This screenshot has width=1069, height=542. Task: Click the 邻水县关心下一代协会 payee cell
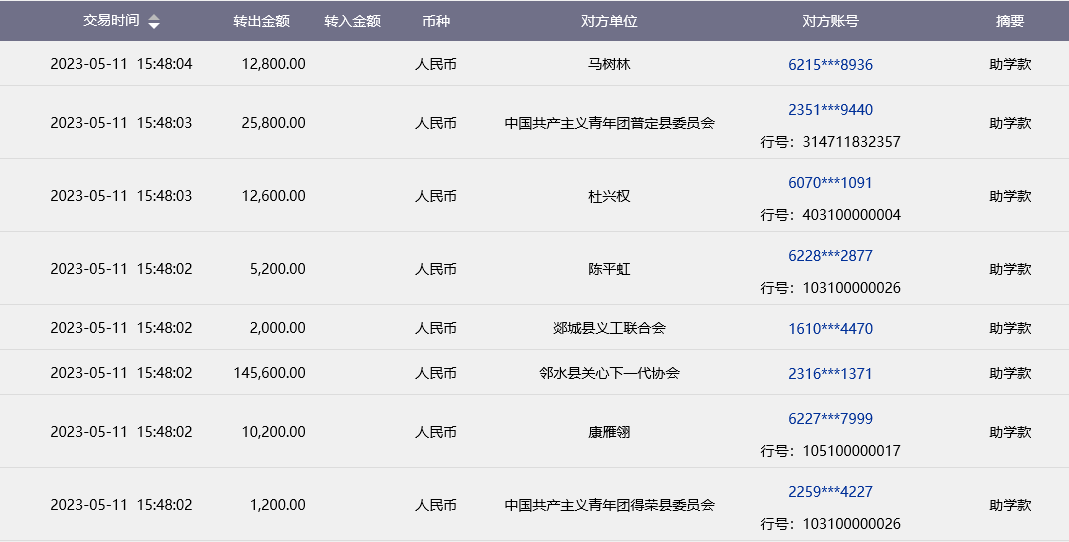point(609,374)
